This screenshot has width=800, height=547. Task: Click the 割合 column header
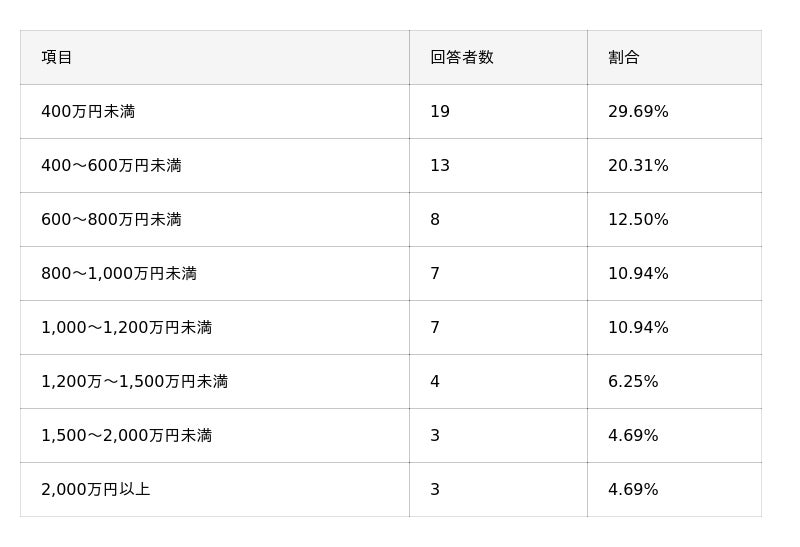(623, 58)
